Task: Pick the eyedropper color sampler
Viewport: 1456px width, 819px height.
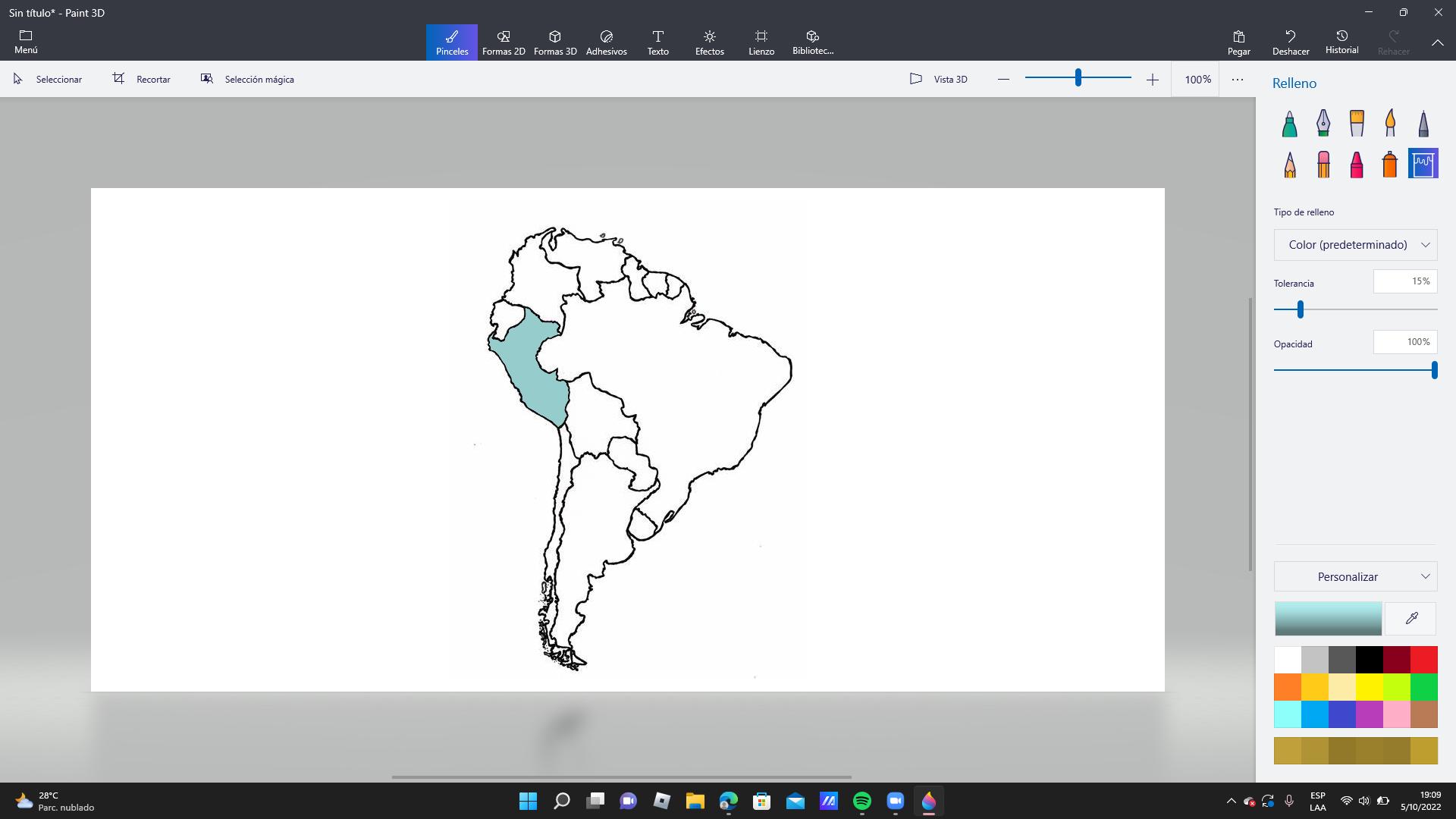Action: click(x=1410, y=619)
